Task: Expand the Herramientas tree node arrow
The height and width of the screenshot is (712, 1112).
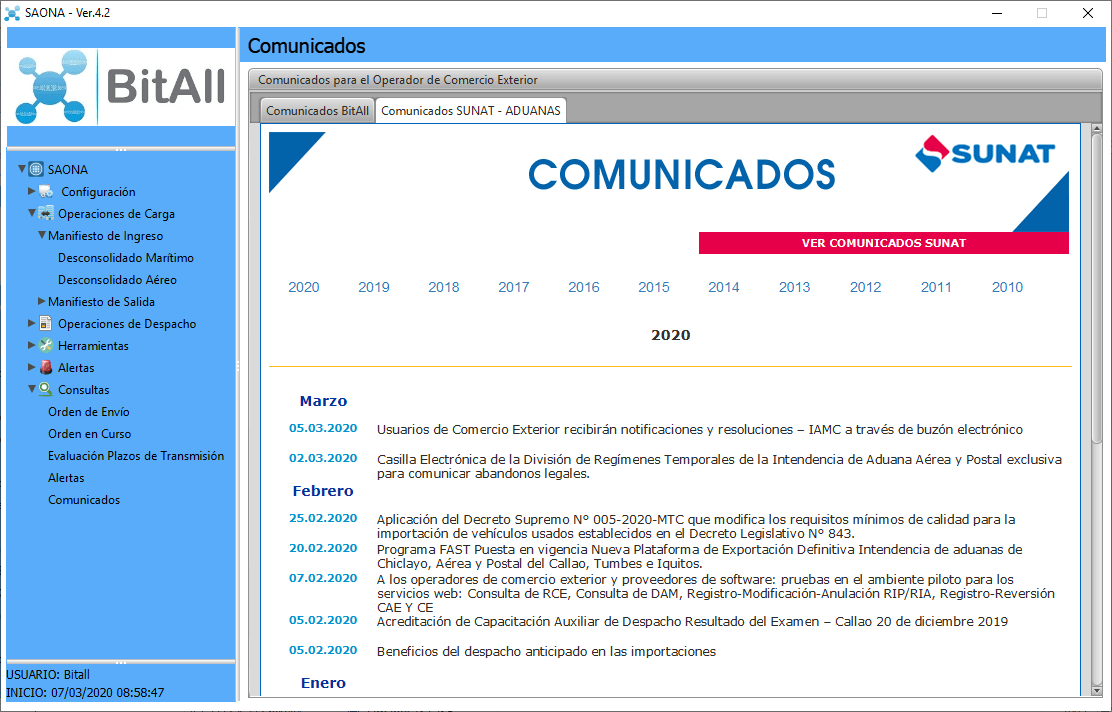Action: tap(32, 346)
